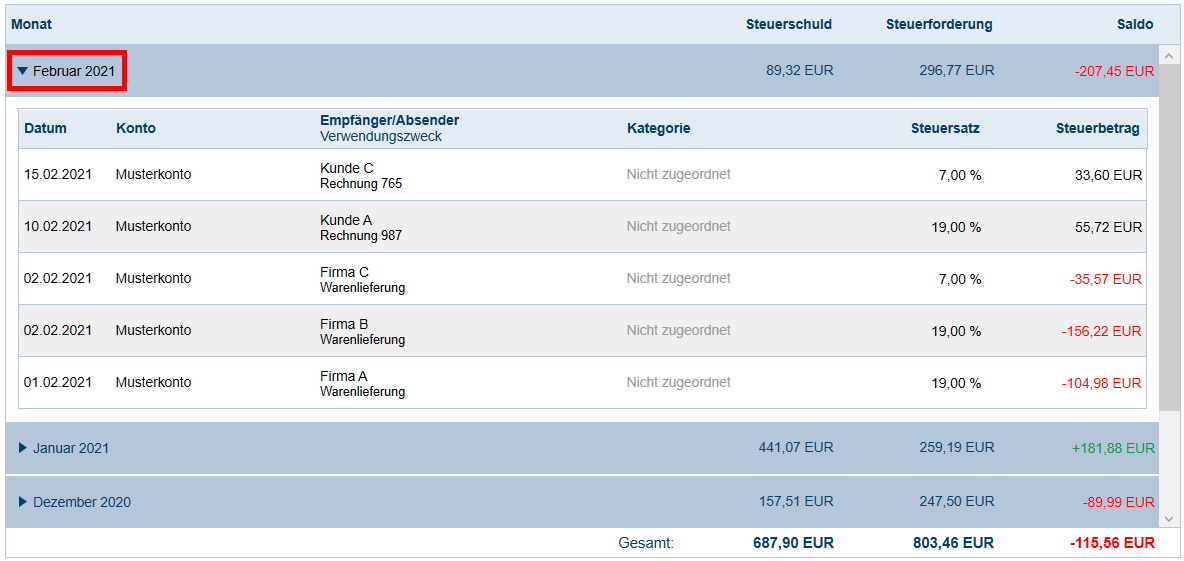Click the Steuerbetrag column header
Viewport: 1184px width, 561px height.
coord(1097,128)
